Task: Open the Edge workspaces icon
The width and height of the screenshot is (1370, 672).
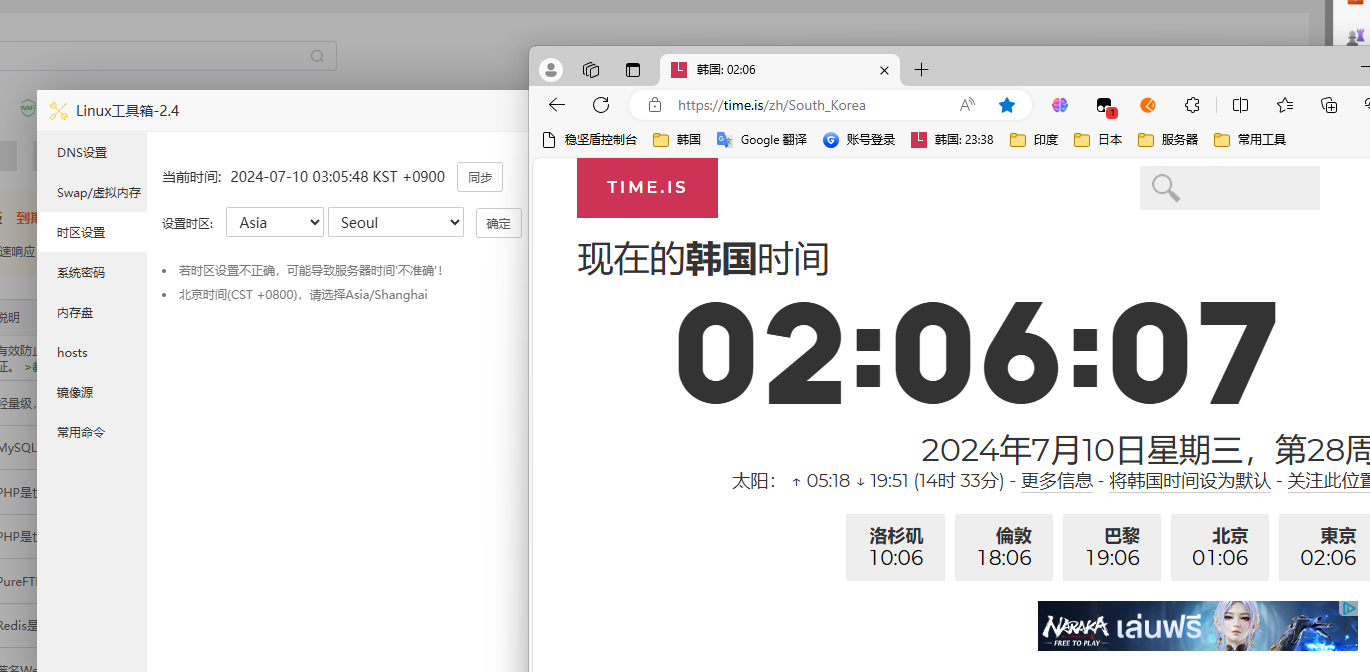Action: (591, 70)
